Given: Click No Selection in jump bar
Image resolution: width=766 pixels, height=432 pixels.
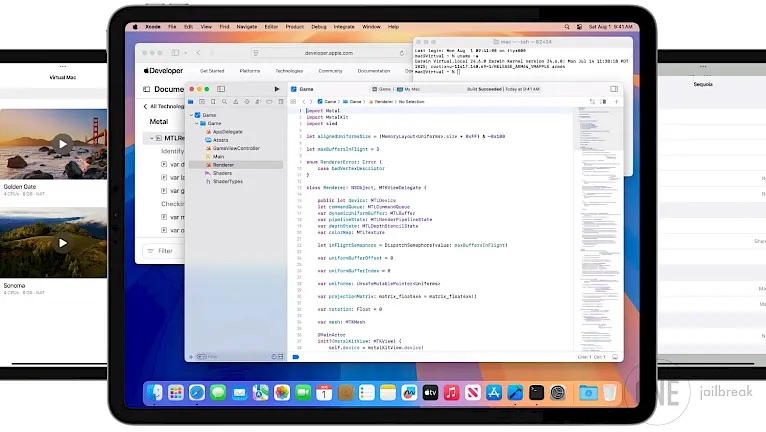Looking at the screenshot, I should click(411, 102).
